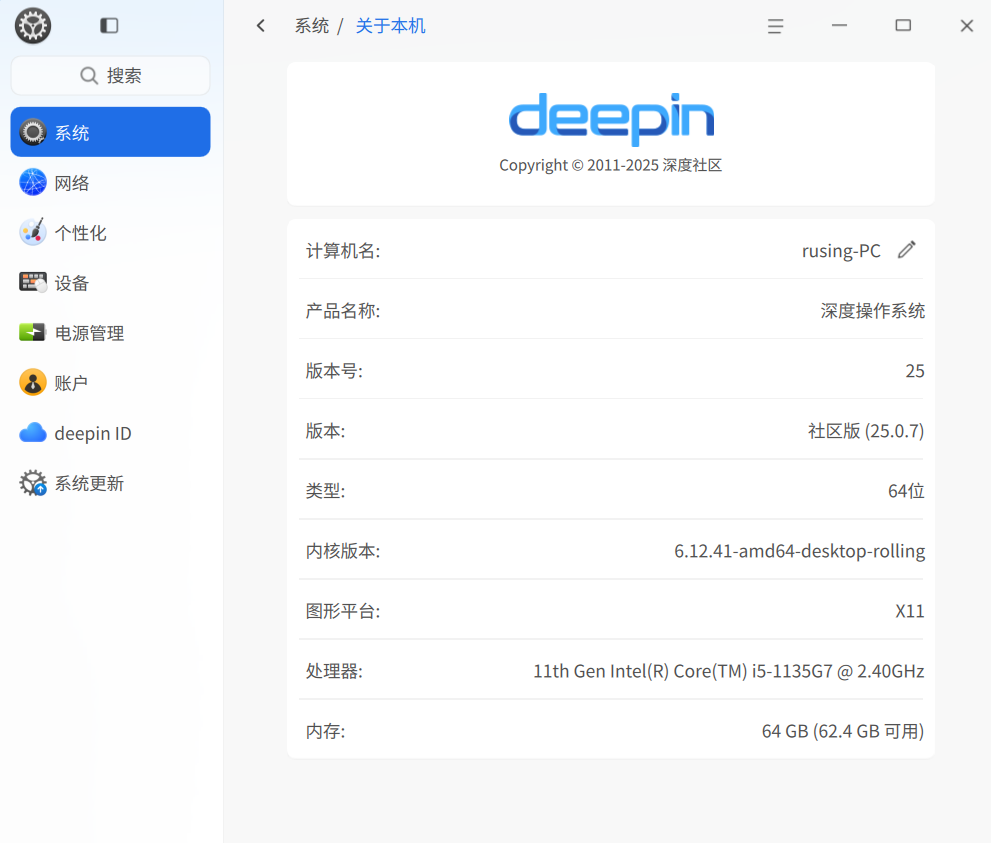Toggle the sidebar collapse icon
991x843 pixels.
pyautogui.click(x=109, y=25)
